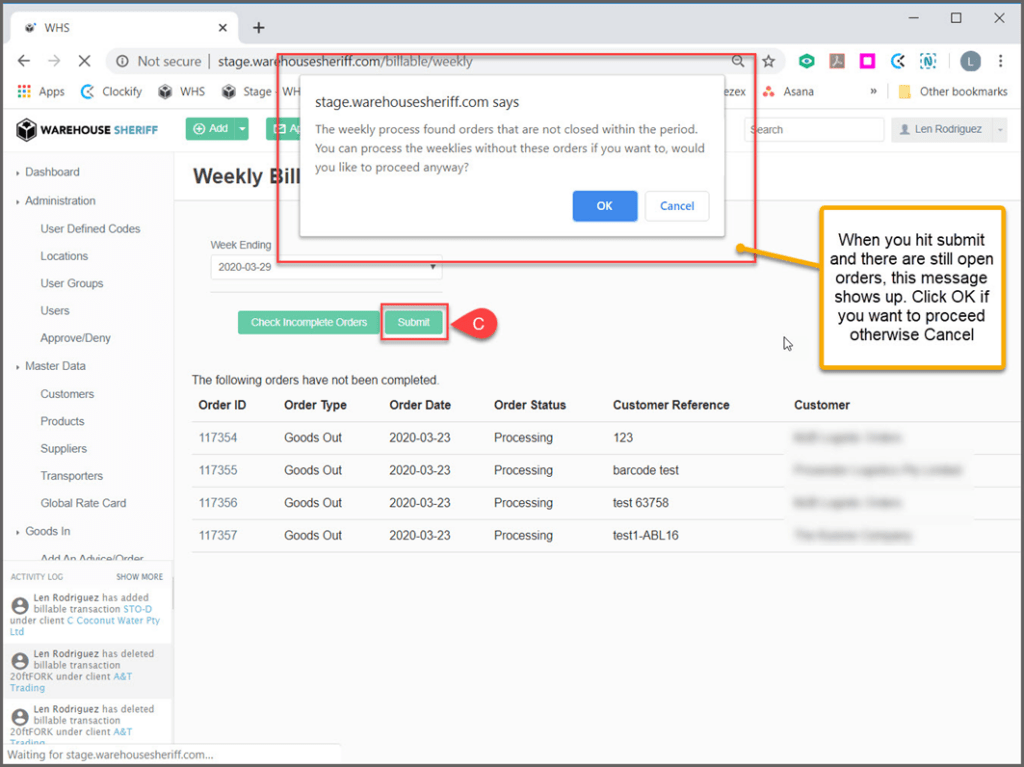The image size is (1024, 767).
Task: Select Global Rate Card in sidebar
Action: (83, 503)
